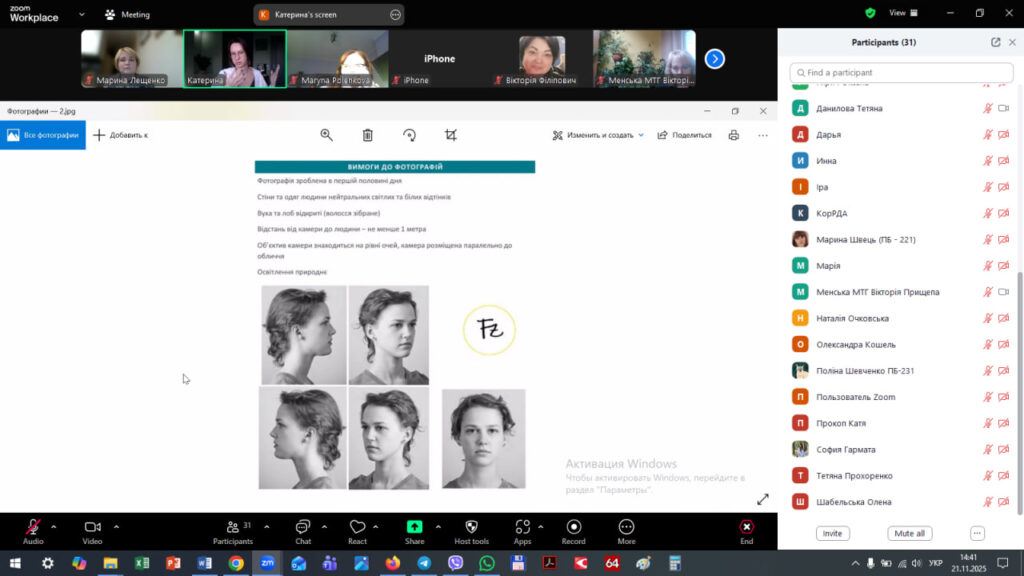Expand the View dropdown in Zoom

click(902, 13)
